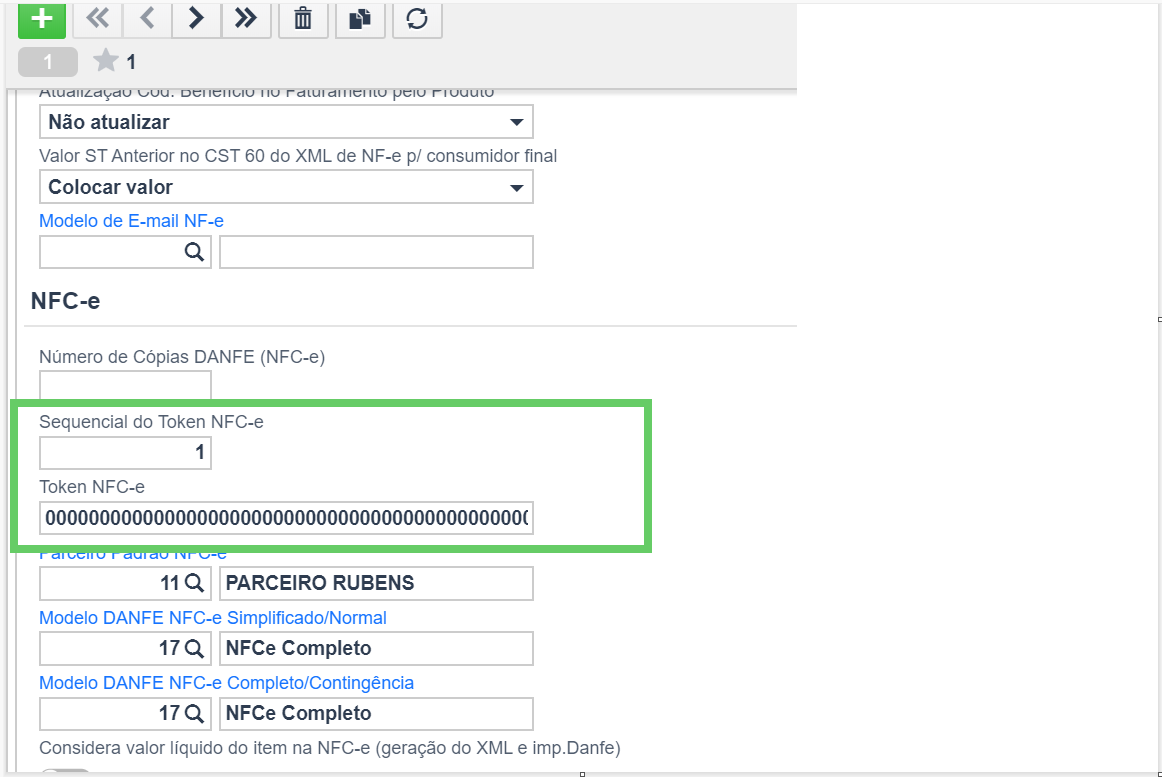Image resolution: width=1162 pixels, height=777 pixels.
Task: Refresh the record with reload icon
Action: click(x=417, y=19)
